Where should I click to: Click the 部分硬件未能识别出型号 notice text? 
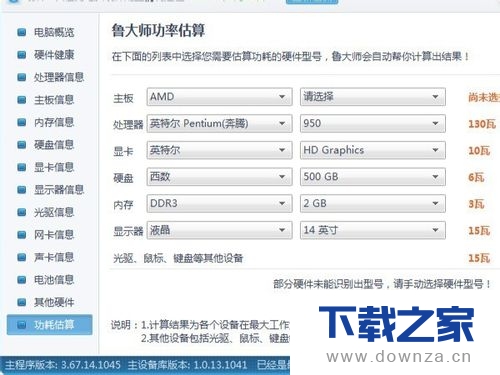(382, 284)
